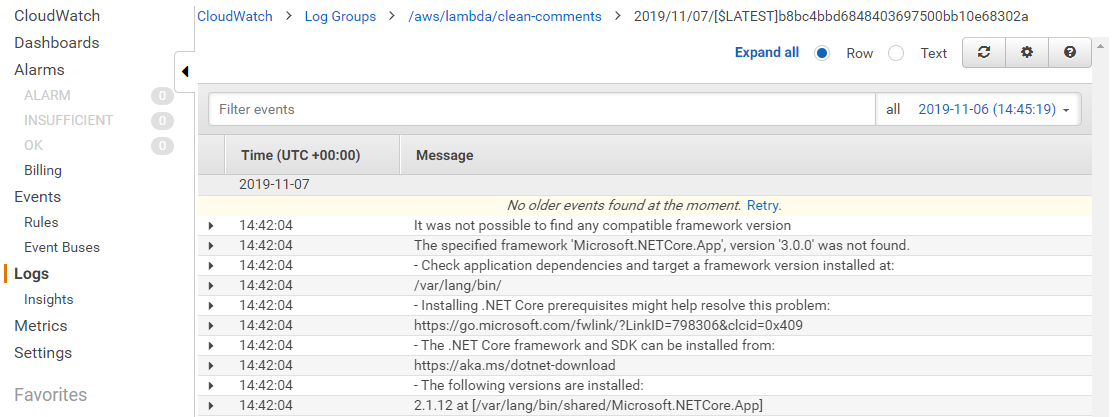The width and height of the screenshot is (1114, 417).
Task: Click the Expand all link
Action: pyautogui.click(x=767, y=53)
